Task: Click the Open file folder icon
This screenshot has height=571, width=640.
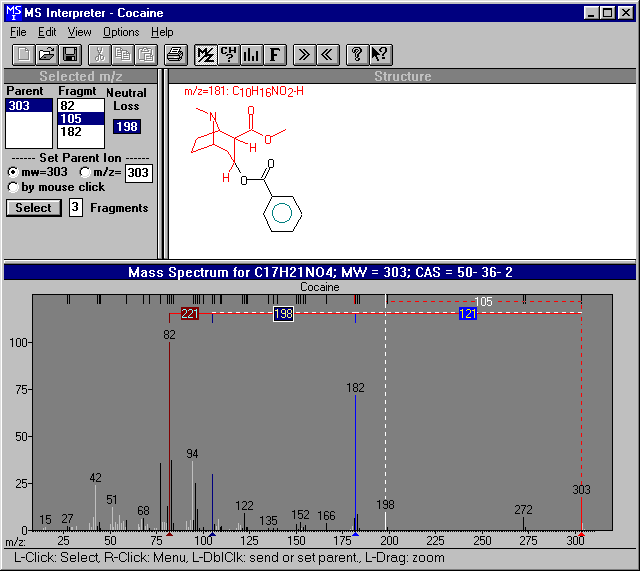Action: click(47, 55)
